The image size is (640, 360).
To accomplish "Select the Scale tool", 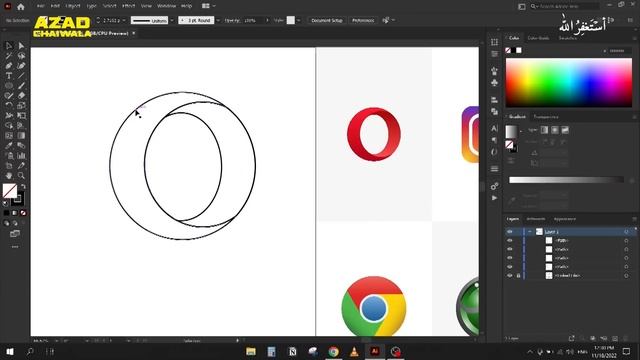I will (x=21, y=106).
